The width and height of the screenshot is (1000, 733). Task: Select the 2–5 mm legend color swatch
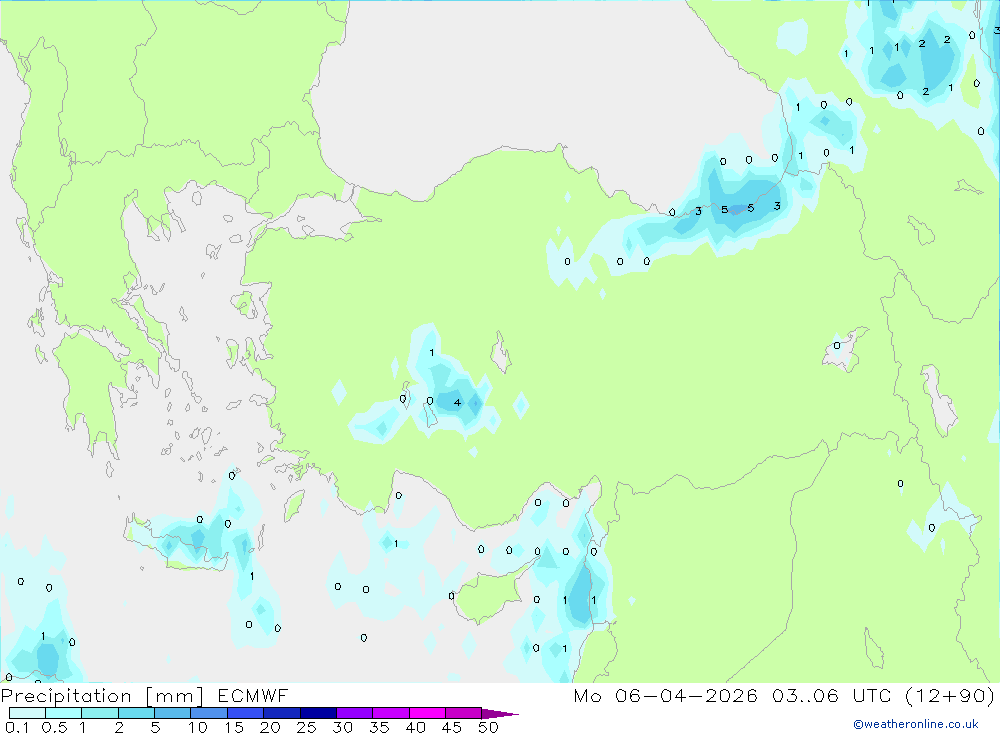point(136,713)
